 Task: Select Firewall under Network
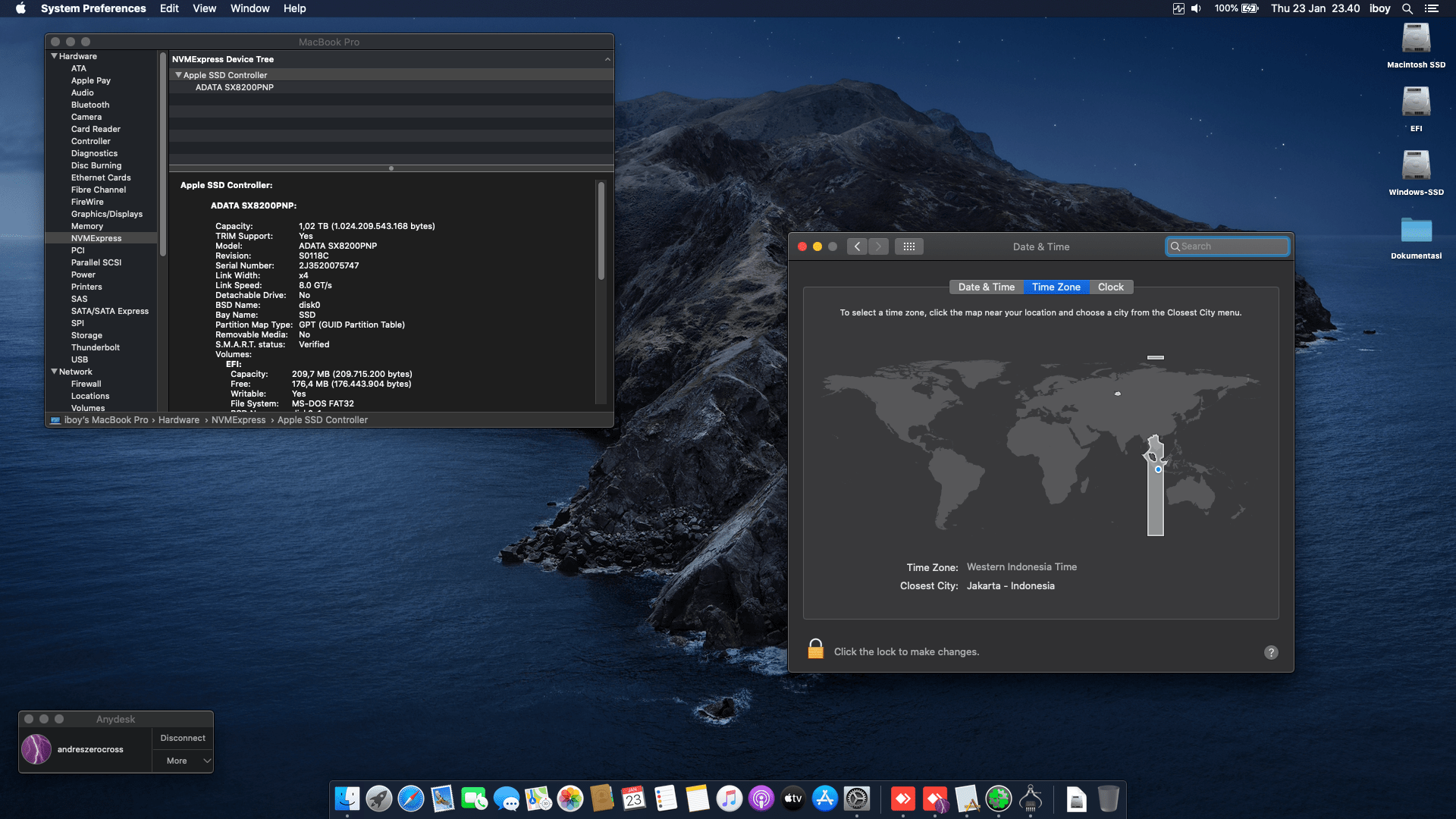(86, 384)
